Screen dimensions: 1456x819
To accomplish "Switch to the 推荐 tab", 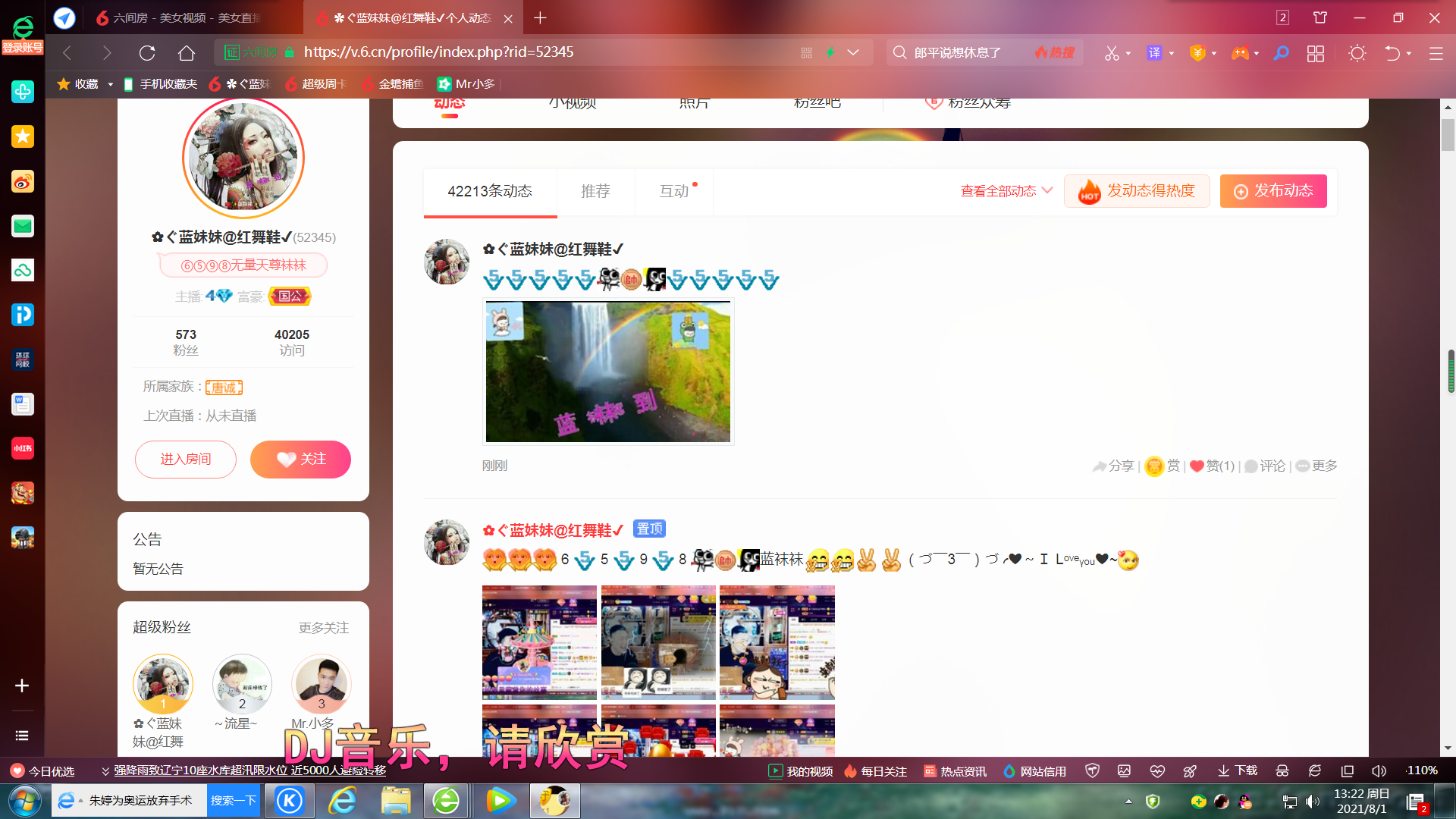I will coord(595,191).
